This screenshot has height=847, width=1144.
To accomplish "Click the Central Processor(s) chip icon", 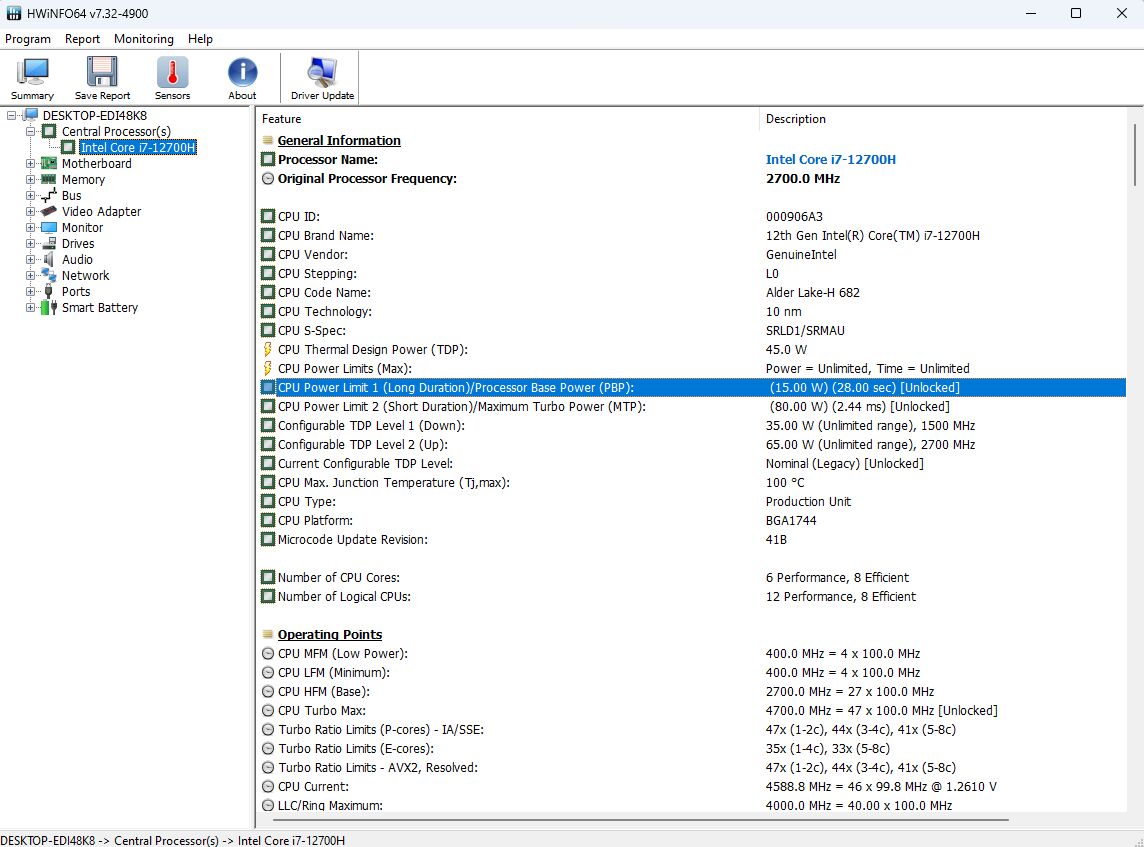I will tap(49, 131).
